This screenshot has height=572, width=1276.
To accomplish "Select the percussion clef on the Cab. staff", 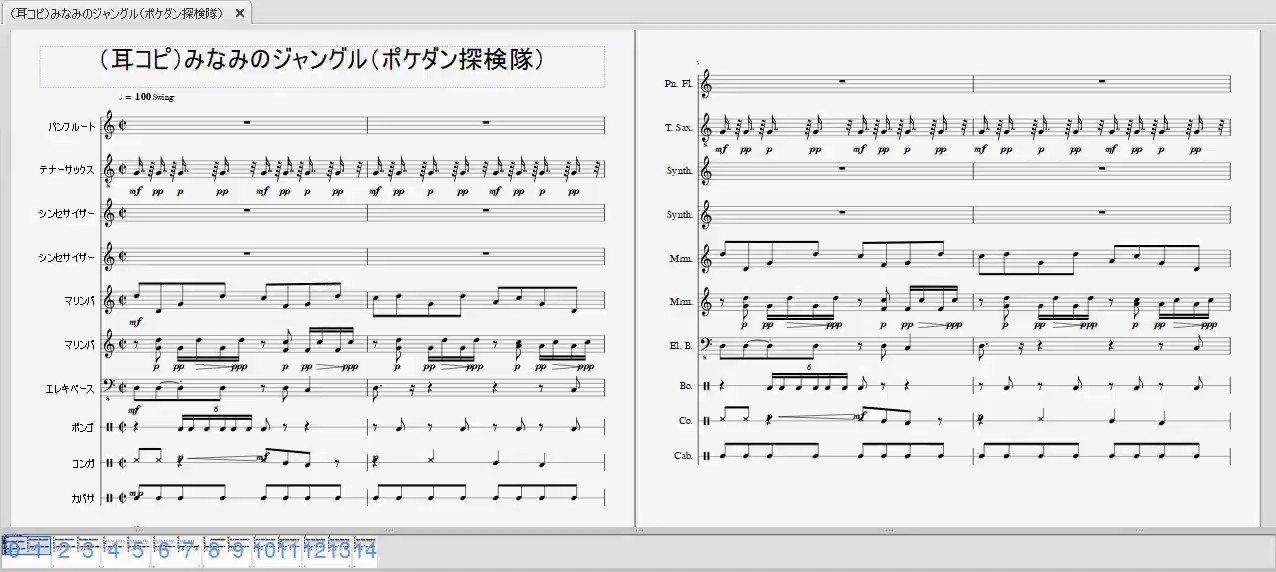I will tap(705, 456).
